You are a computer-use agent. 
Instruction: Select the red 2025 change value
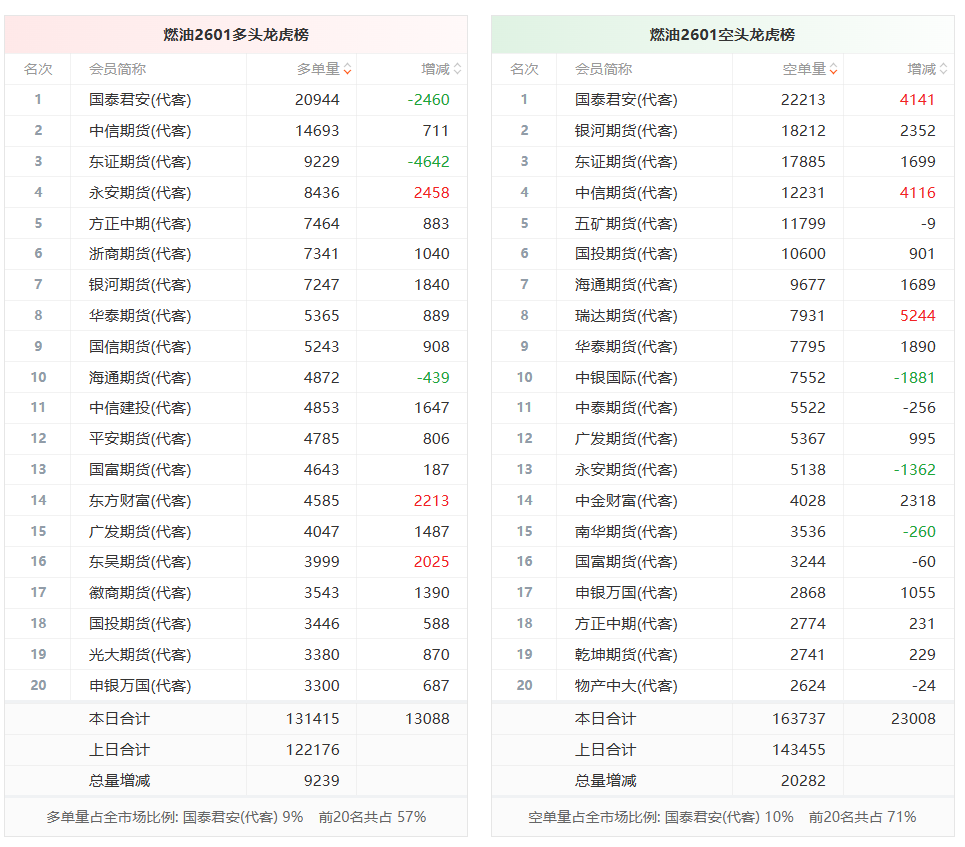(x=431, y=561)
